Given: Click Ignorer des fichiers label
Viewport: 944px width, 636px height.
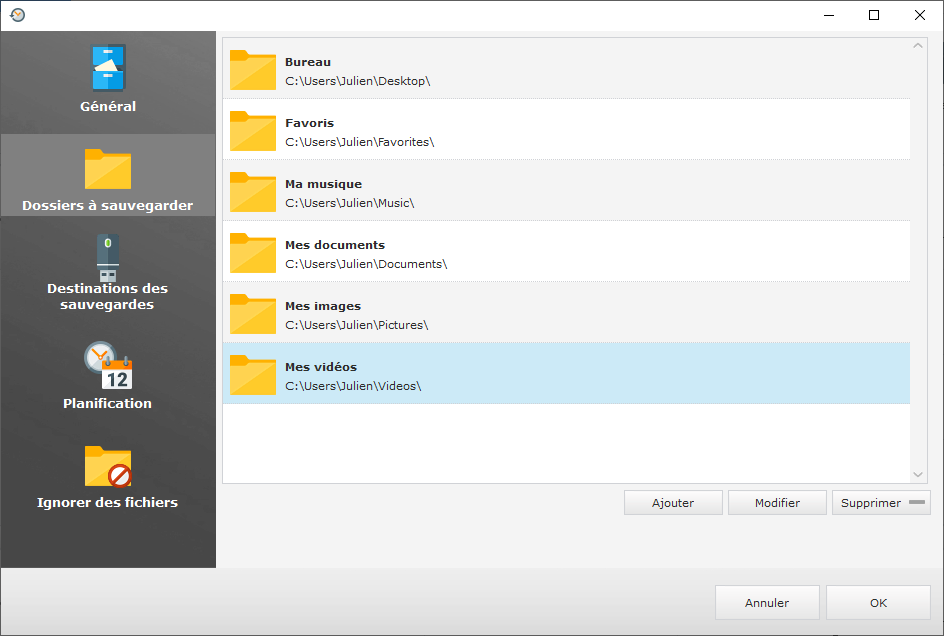Looking at the screenshot, I should tap(108, 502).
